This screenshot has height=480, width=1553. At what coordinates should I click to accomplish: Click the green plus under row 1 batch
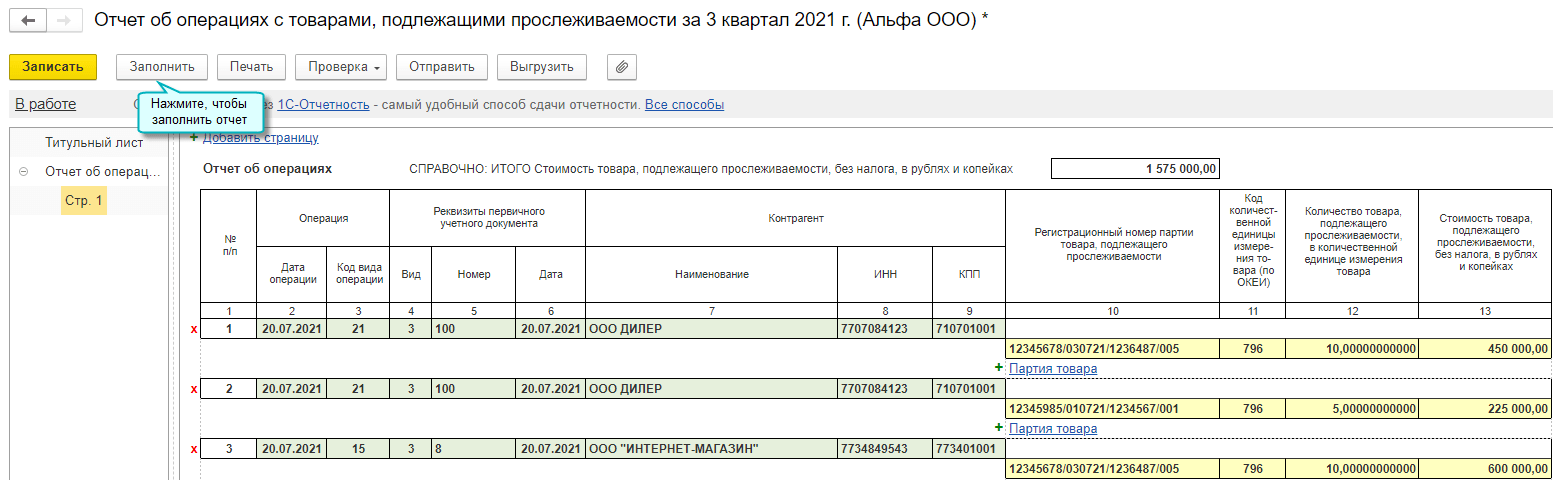998,368
